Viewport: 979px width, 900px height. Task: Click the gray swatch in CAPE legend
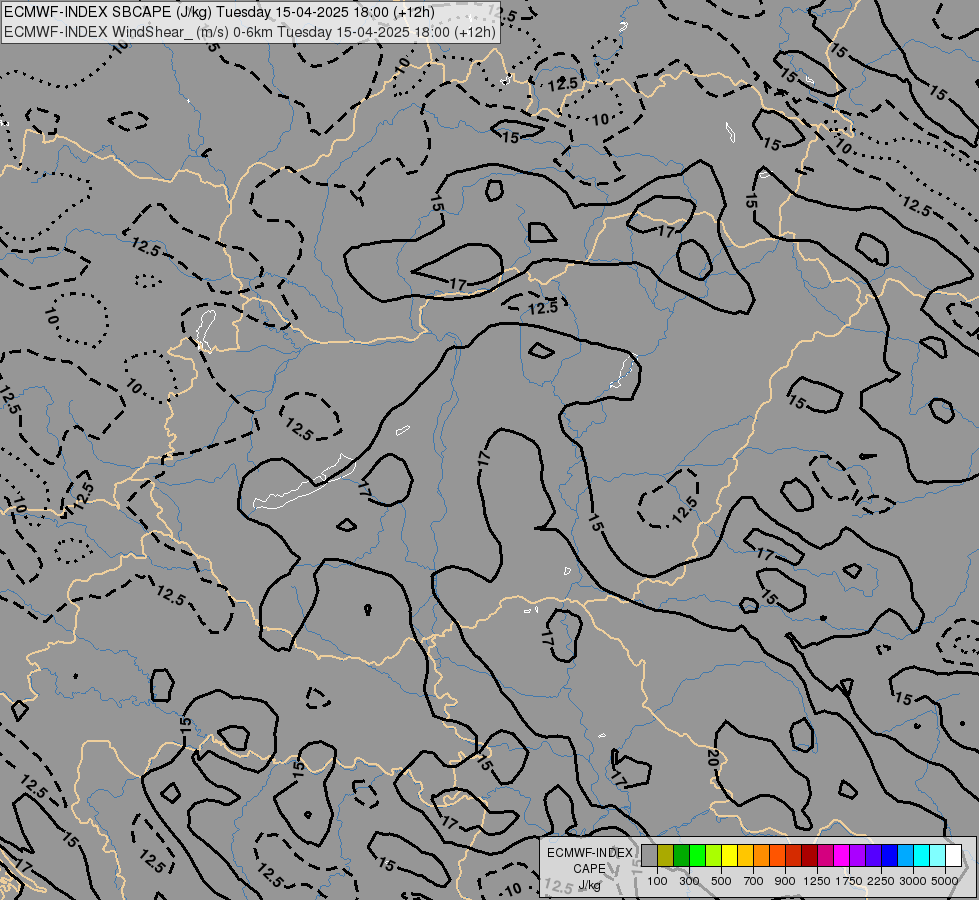coord(649,856)
